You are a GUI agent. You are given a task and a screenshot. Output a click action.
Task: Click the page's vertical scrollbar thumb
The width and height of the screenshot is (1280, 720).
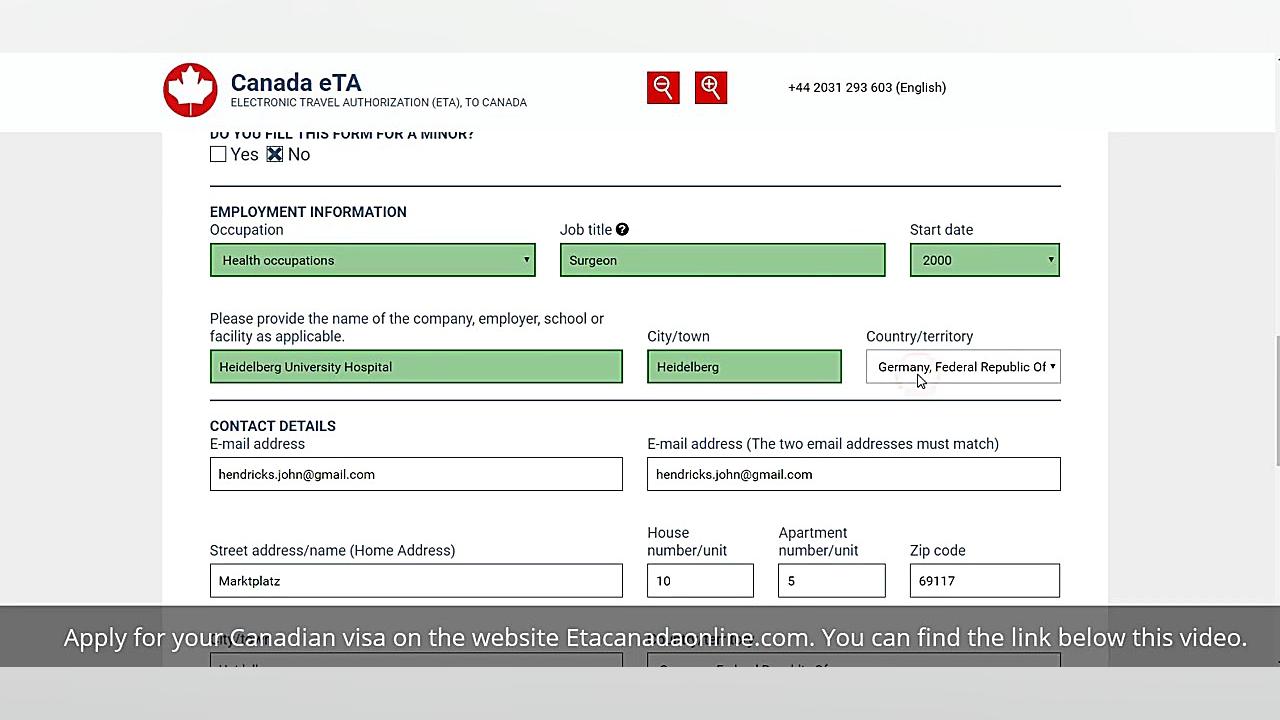tap(1277, 400)
